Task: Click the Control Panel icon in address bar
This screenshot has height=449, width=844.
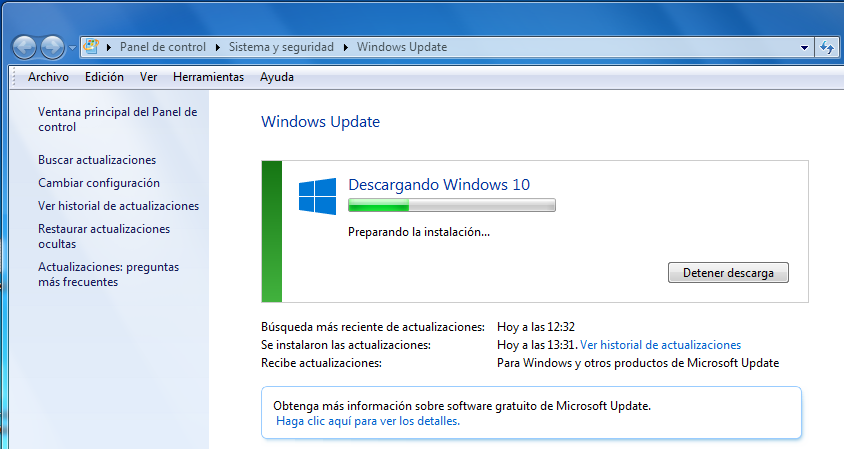Action: (x=92, y=47)
